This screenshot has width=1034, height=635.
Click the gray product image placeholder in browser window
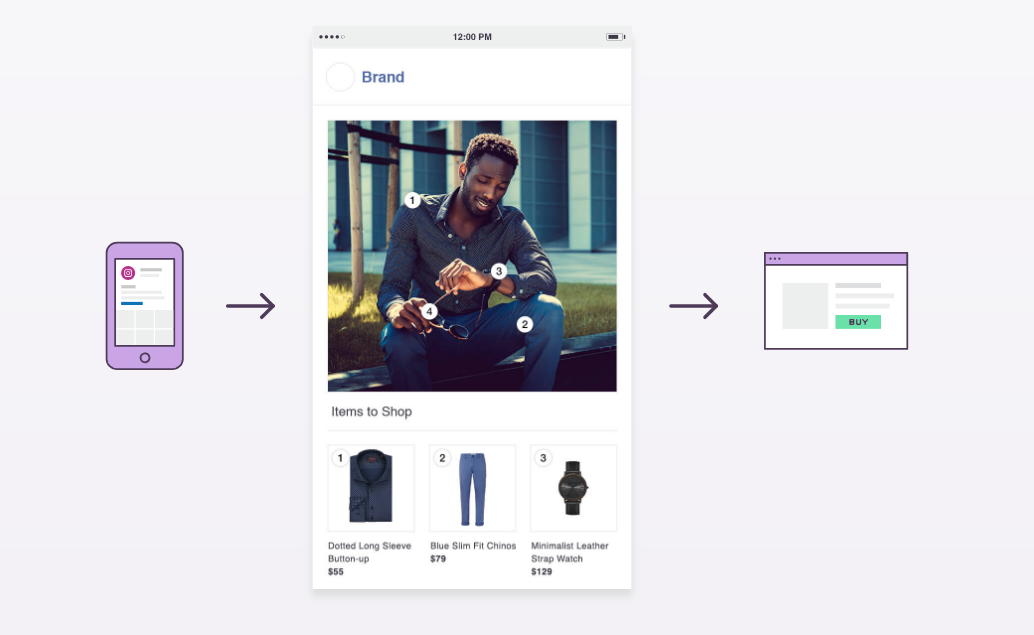click(x=805, y=306)
